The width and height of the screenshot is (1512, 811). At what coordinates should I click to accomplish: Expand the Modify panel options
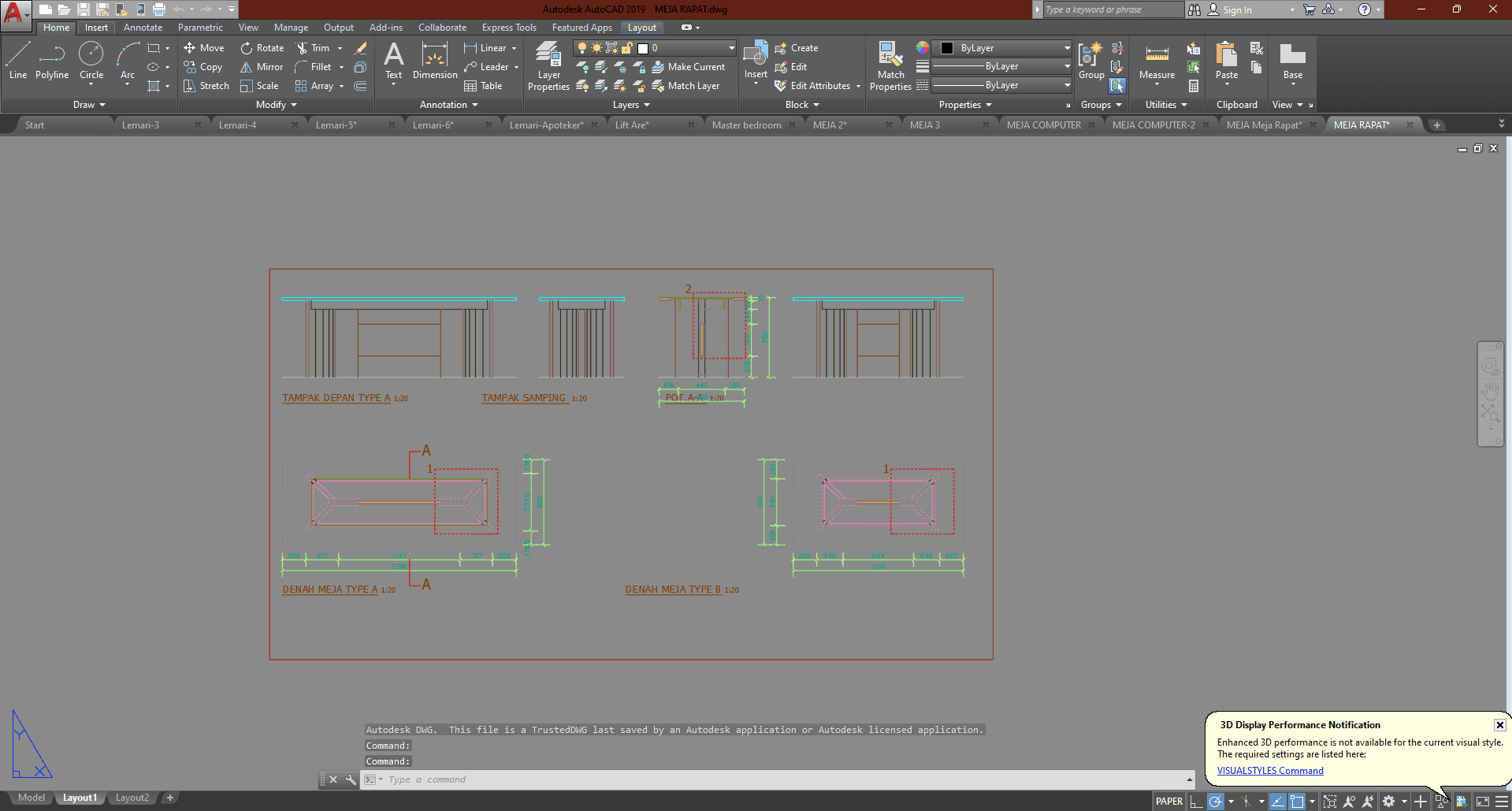277,105
